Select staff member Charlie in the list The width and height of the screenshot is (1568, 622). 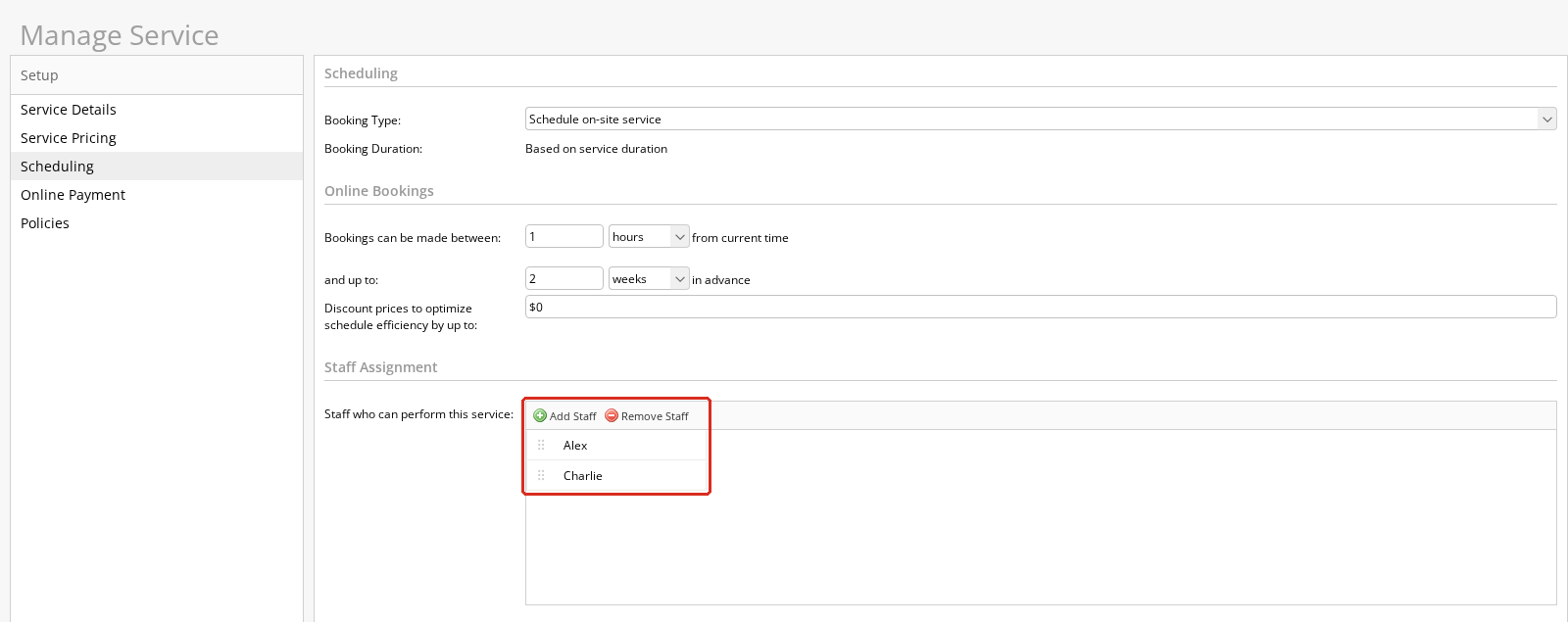point(583,475)
